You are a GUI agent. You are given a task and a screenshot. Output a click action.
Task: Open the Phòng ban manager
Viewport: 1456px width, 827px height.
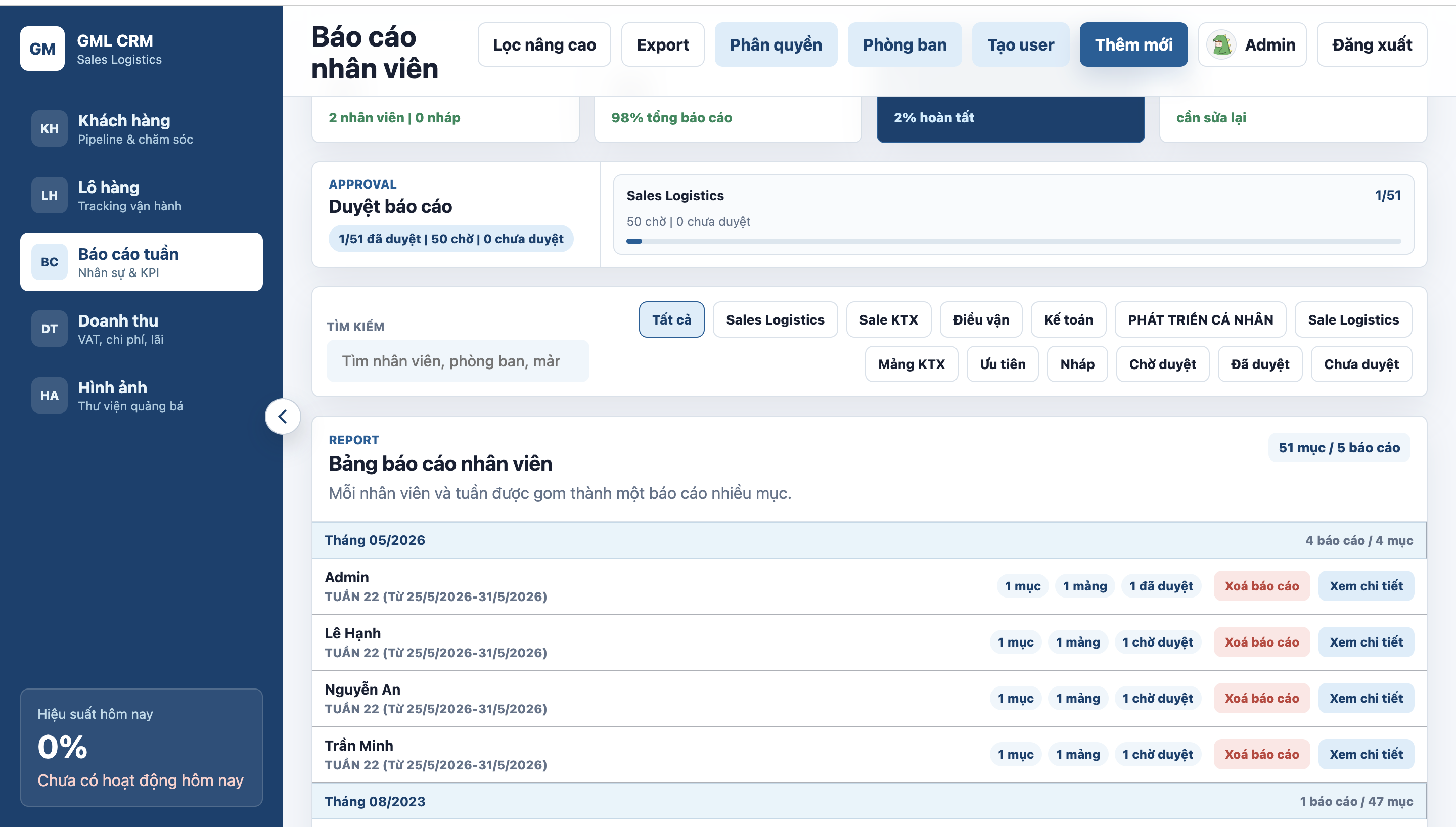tap(905, 45)
